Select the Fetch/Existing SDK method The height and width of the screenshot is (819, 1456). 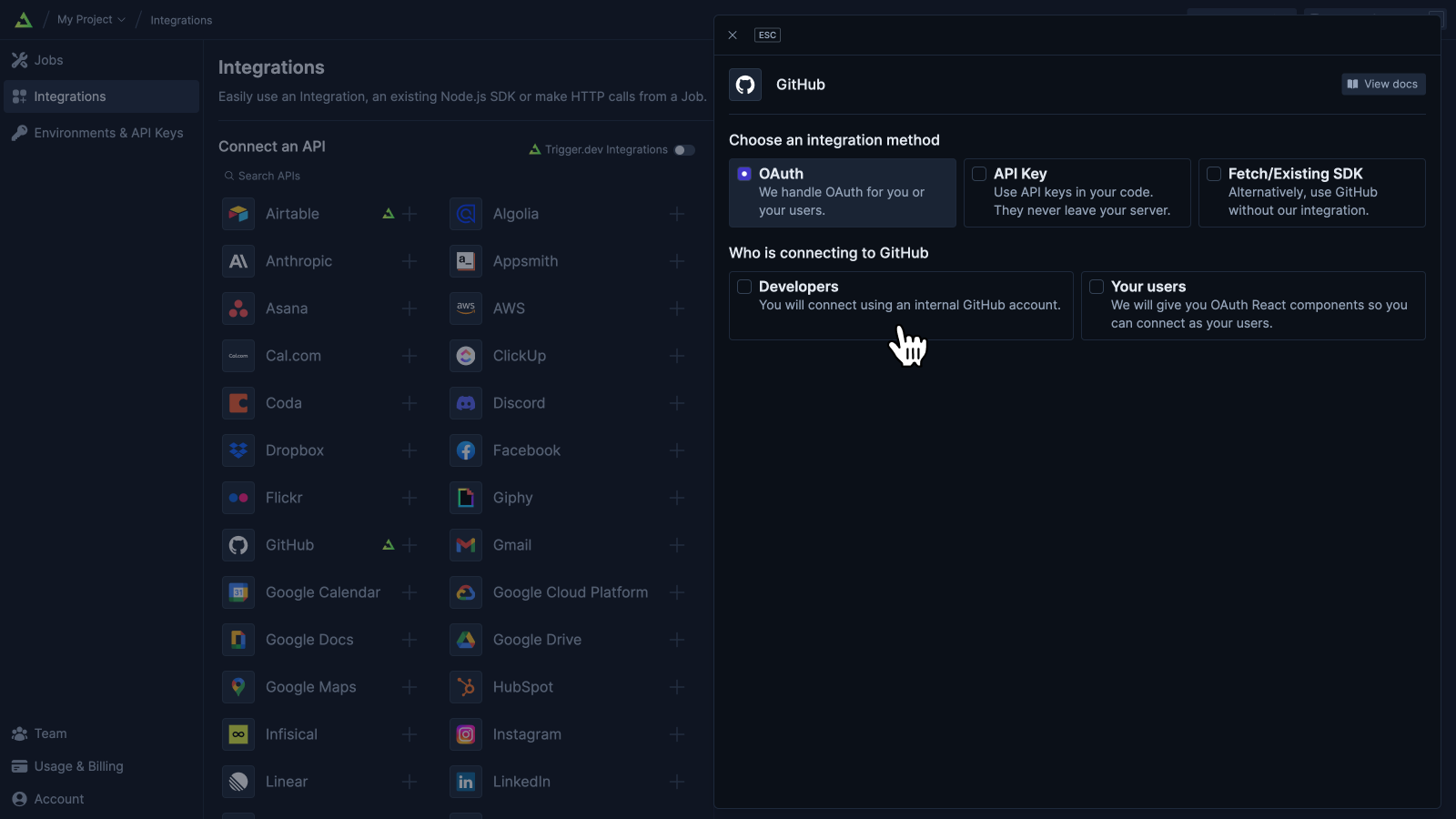click(1312, 193)
